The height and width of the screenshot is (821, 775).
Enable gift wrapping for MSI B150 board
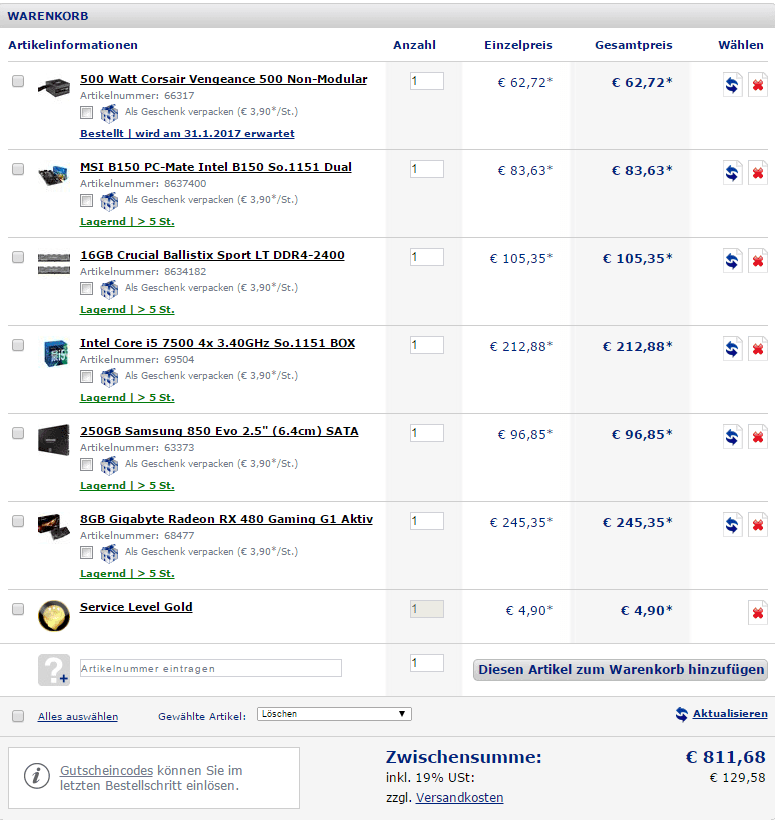[86, 200]
